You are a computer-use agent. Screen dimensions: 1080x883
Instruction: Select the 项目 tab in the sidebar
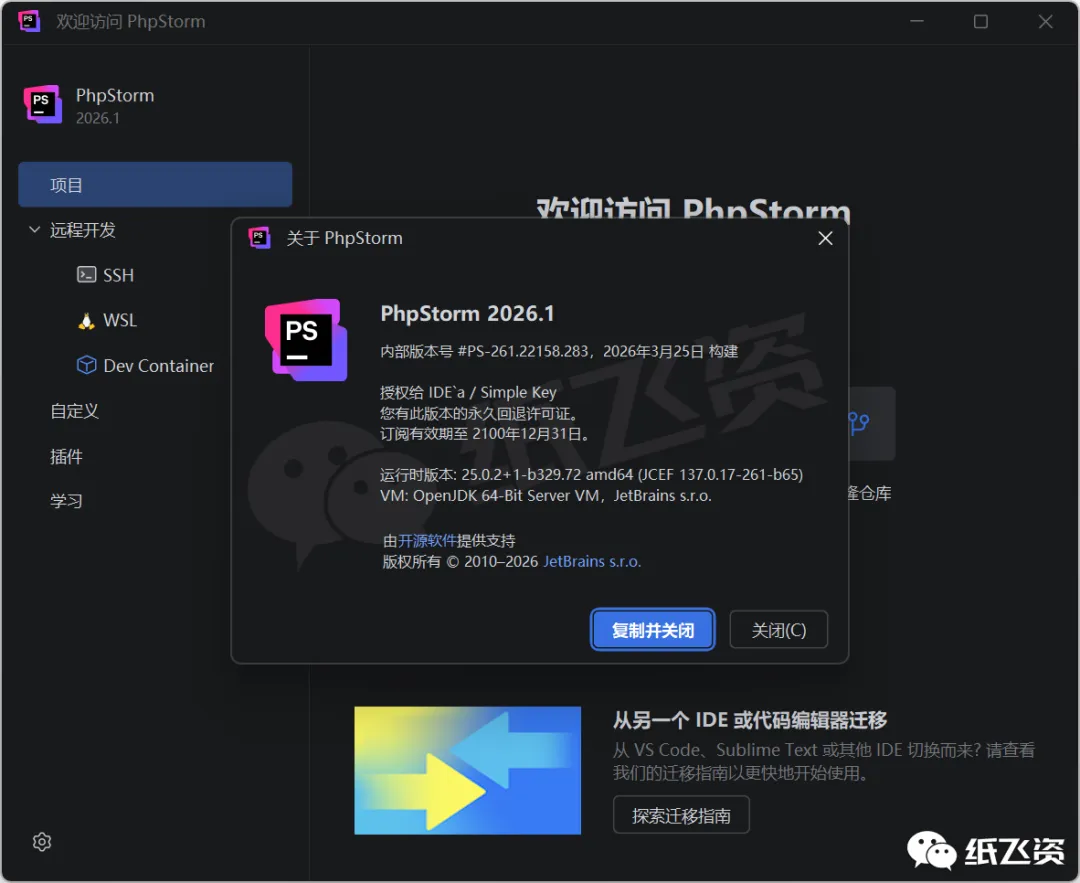155,185
